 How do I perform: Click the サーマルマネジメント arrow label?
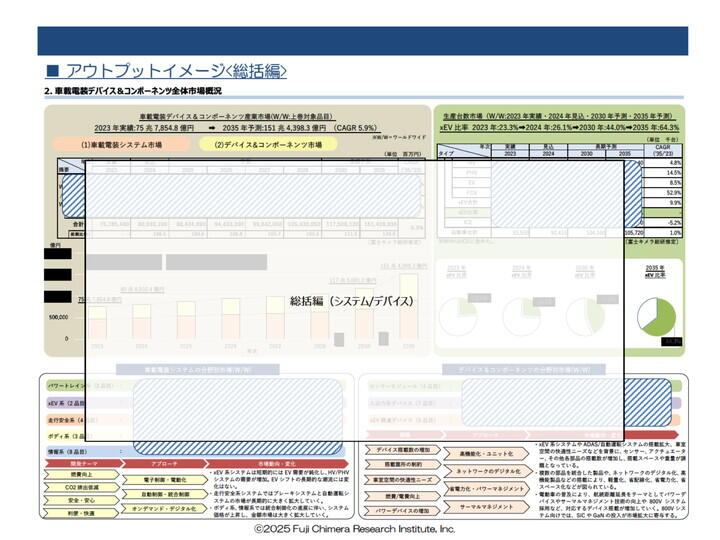487,507
